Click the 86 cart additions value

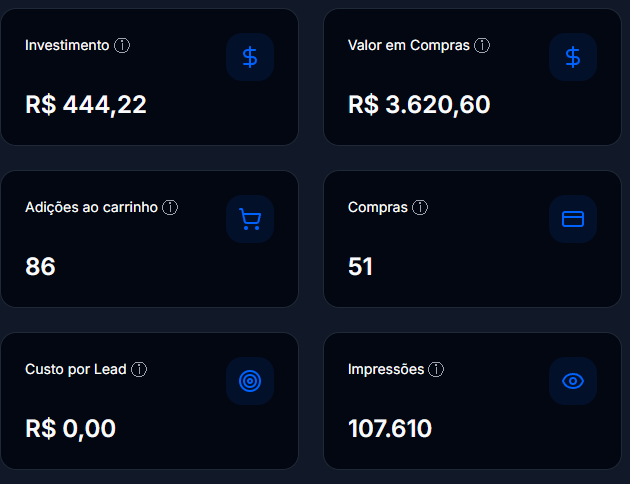click(40, 266)
